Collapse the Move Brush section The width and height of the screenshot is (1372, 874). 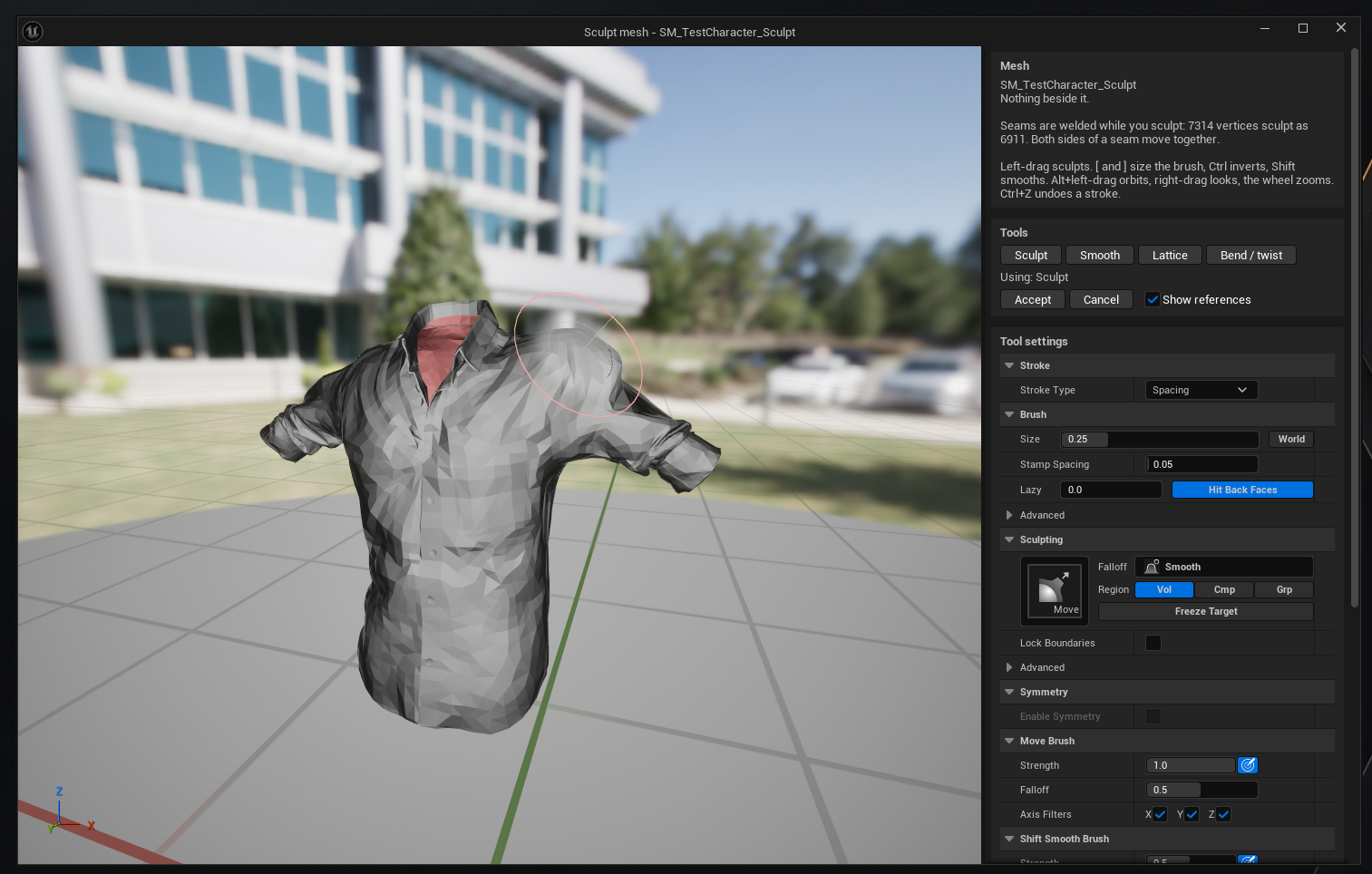(1009, 741)
